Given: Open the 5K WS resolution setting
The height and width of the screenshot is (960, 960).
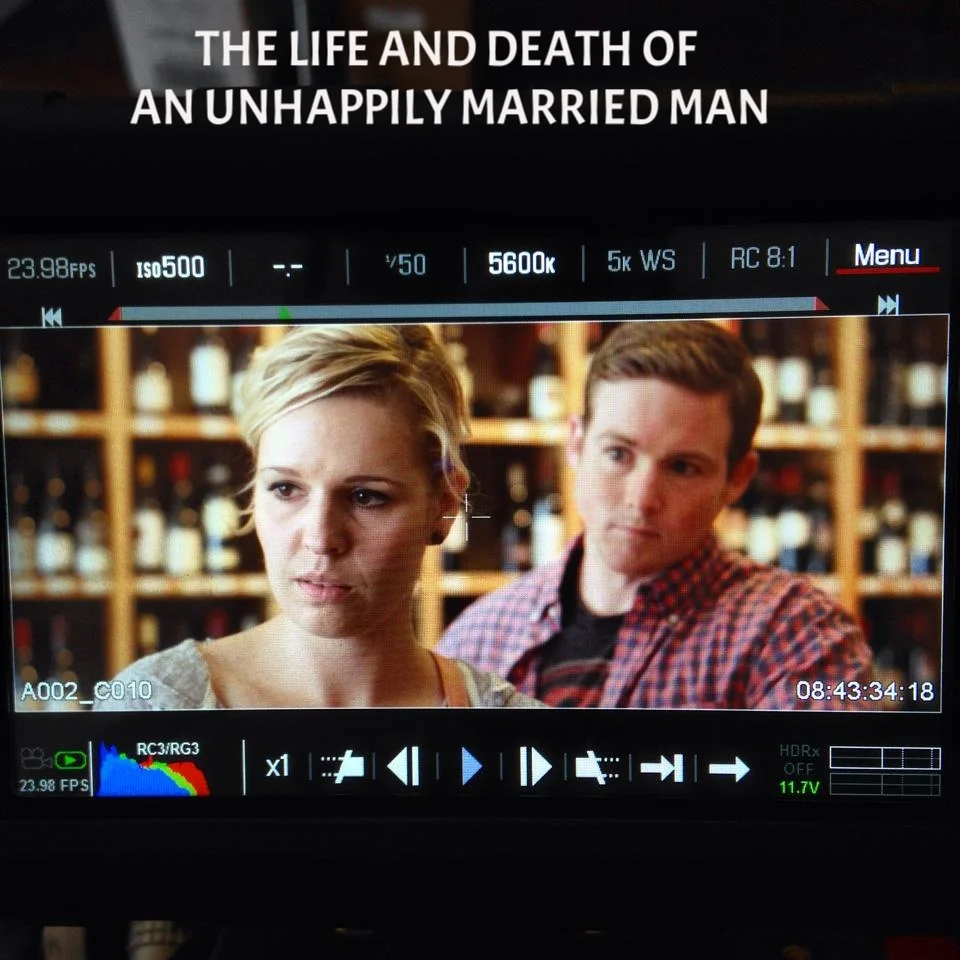Looking at the screenshot, I should click(641, 261).
